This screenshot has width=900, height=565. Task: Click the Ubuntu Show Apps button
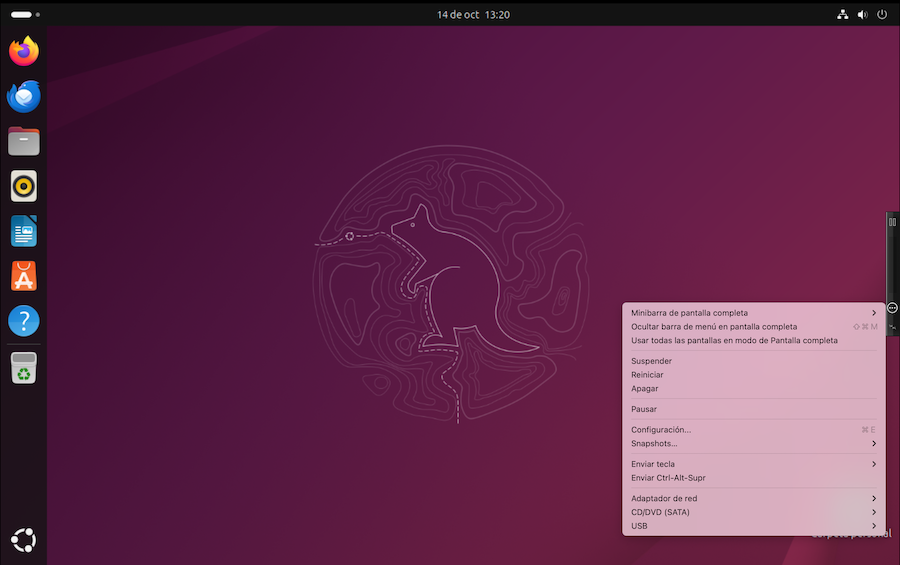tap(24, 541)
